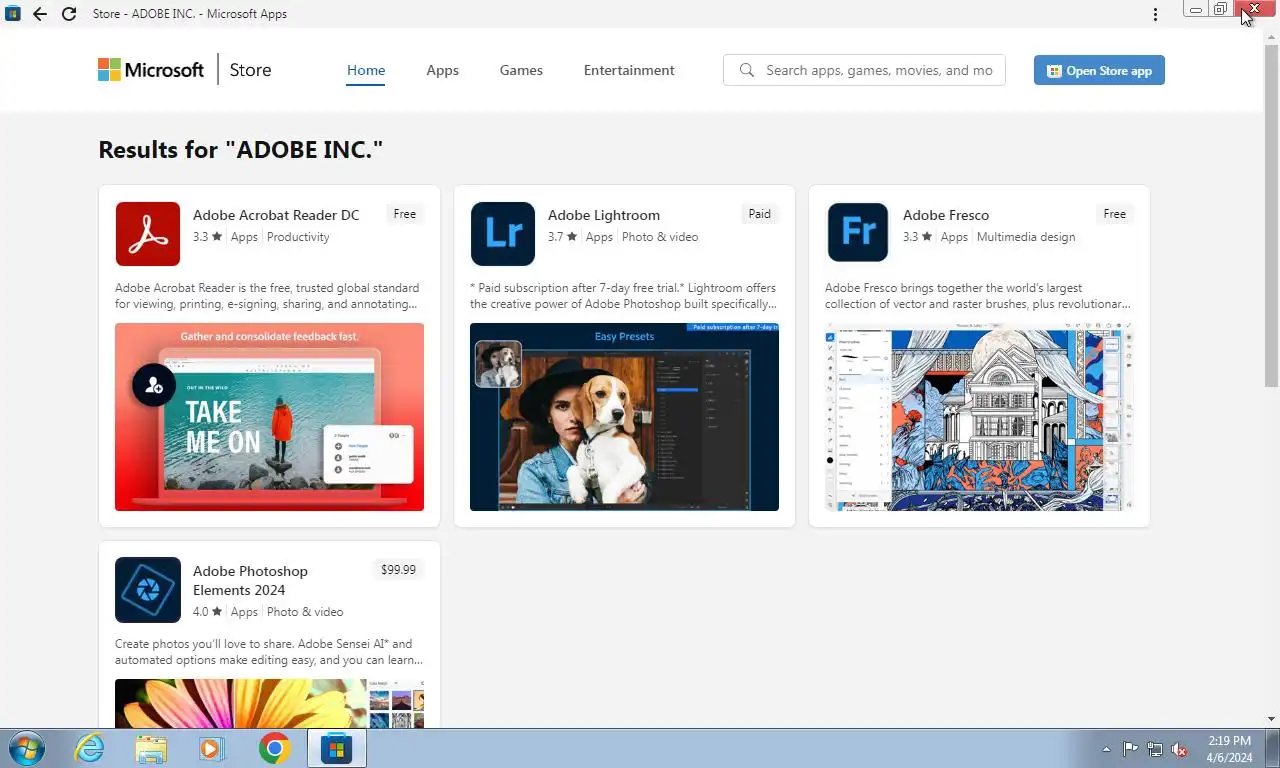
Task: Click Adobe Fresco artwork screenshot
Action: [x=979, y=417]
